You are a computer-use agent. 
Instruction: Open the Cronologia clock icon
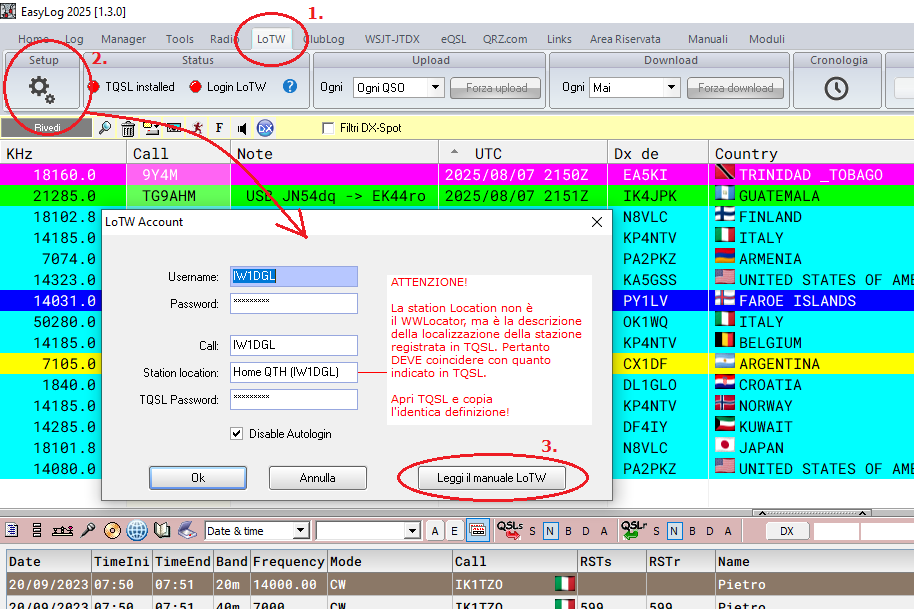[836, 88]
